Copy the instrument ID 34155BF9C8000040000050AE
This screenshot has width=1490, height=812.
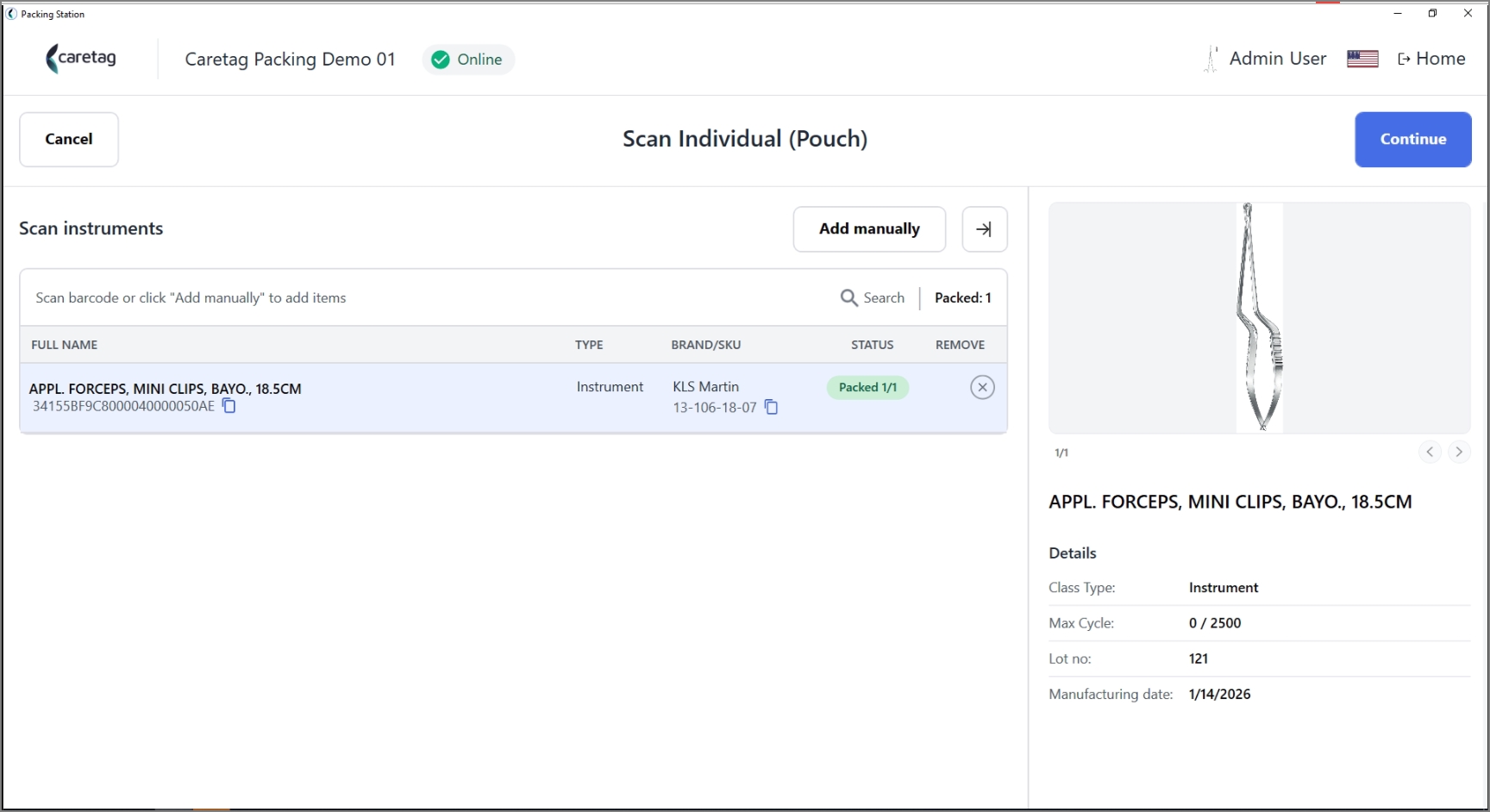tap(229, 405)
